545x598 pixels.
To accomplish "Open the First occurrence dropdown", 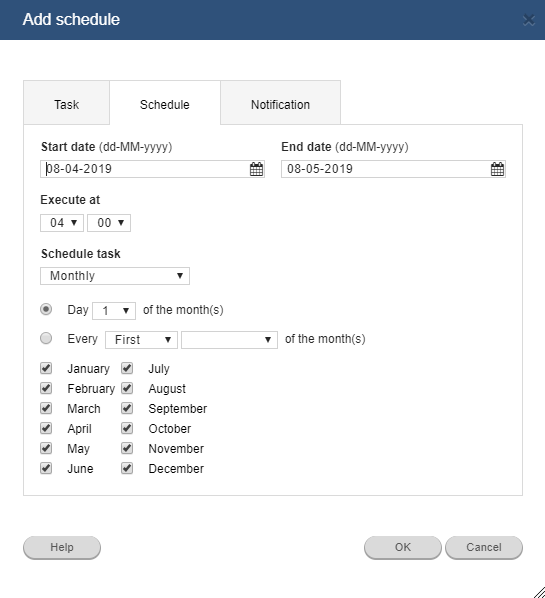I will click(141, 340).
